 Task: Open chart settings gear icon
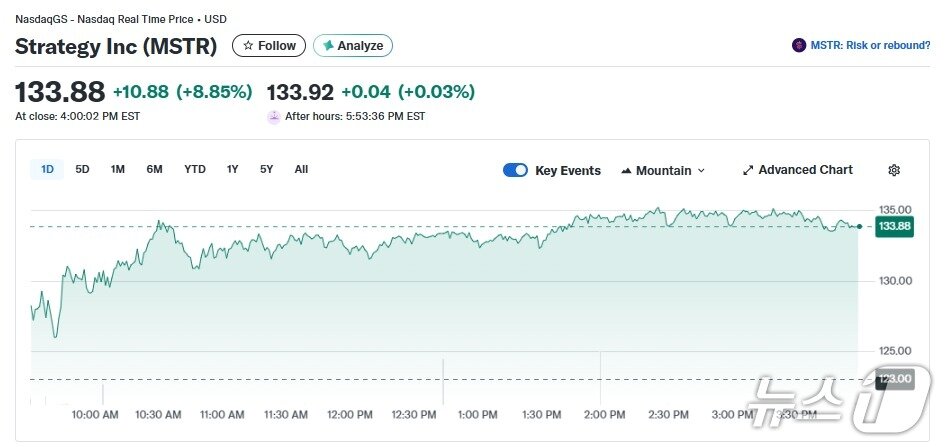(x=894, y=171)
